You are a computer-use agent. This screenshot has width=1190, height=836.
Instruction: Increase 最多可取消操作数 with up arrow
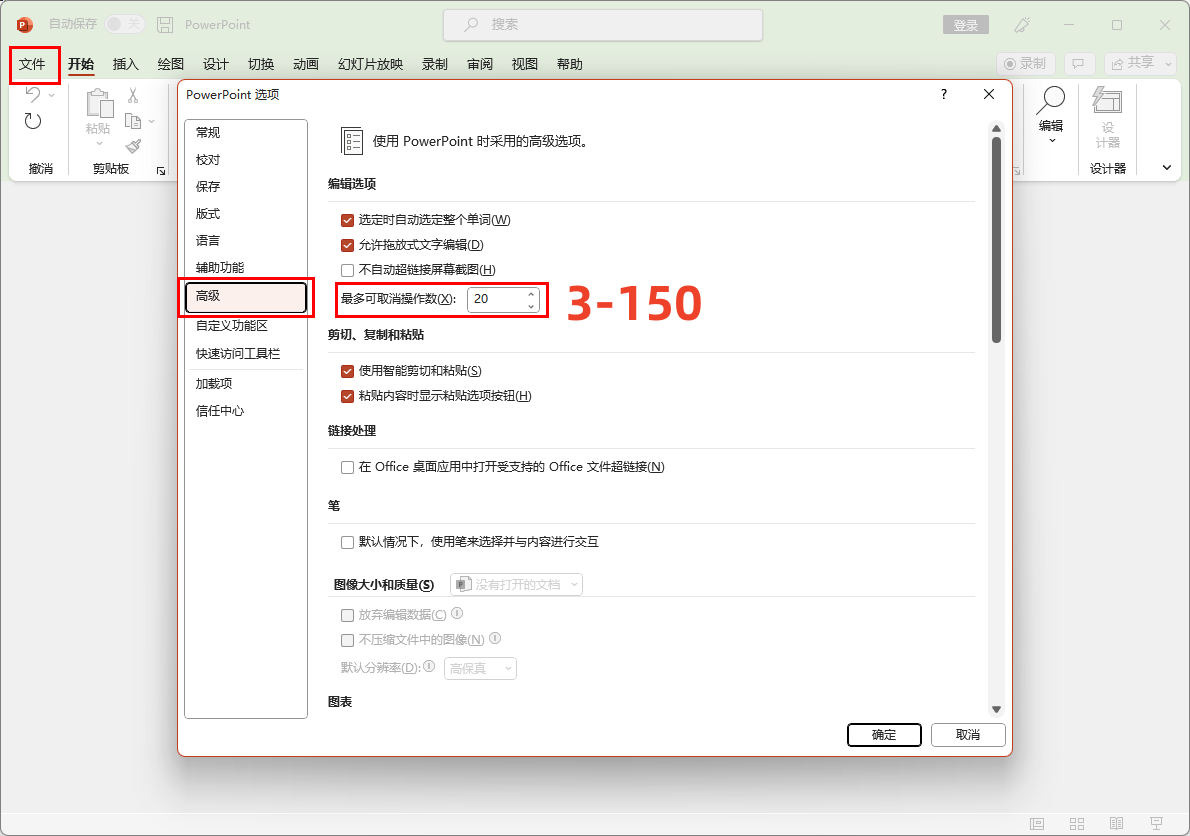[531, 293]
